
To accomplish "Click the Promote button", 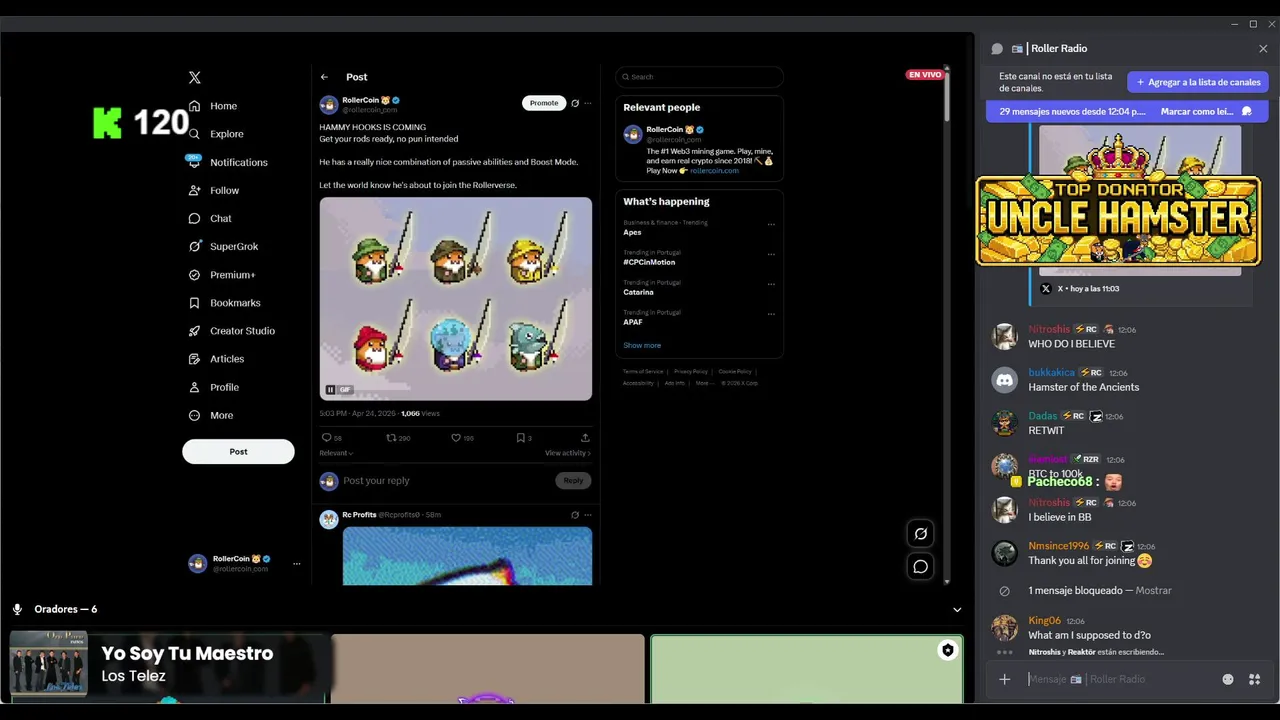I will coord(544,103).
